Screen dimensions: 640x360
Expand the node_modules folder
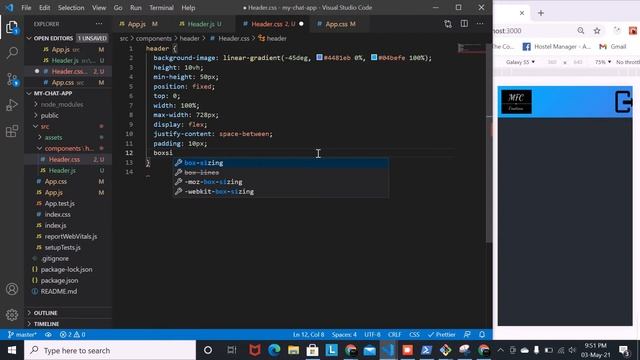pos(62,104)
